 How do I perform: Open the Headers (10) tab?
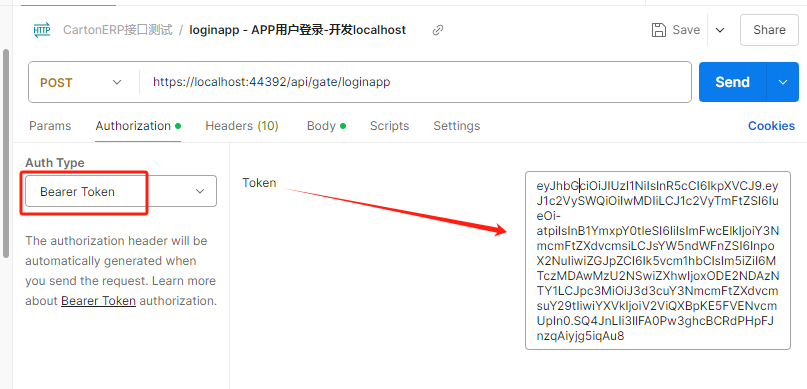pos(242,126)
